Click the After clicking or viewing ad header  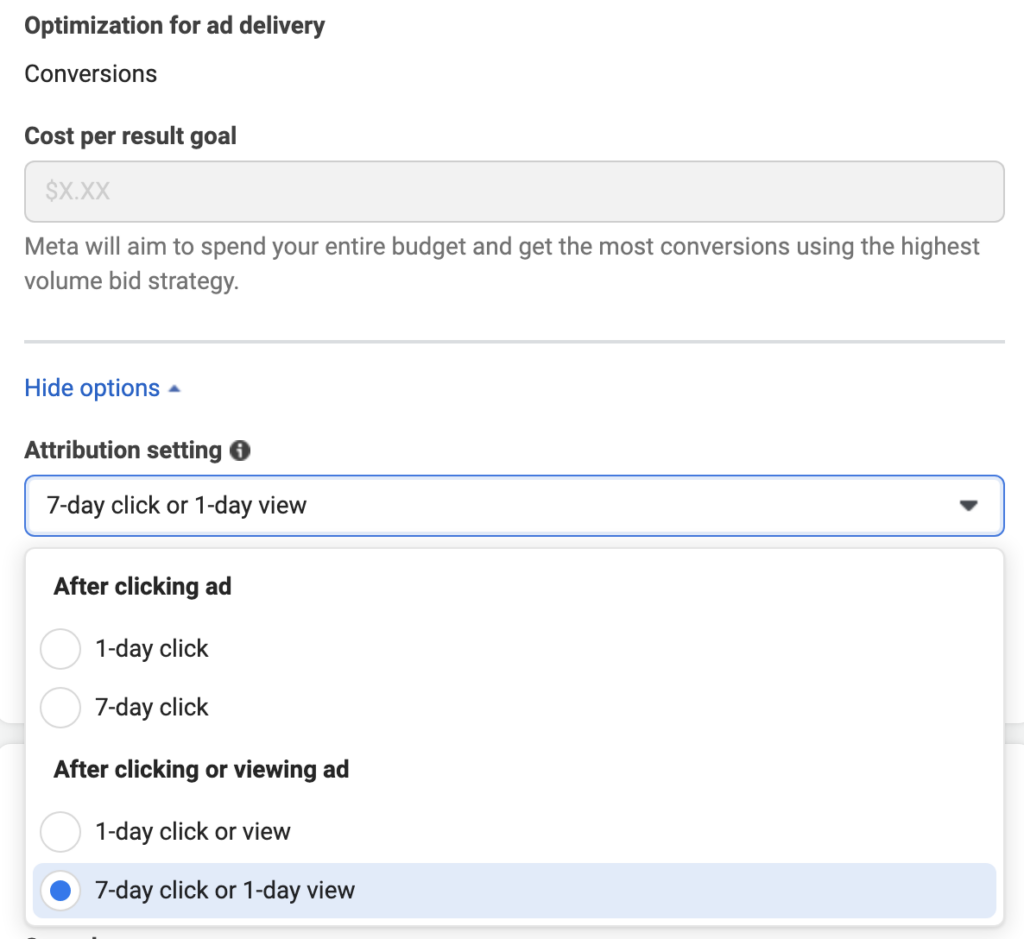[201, 769]
